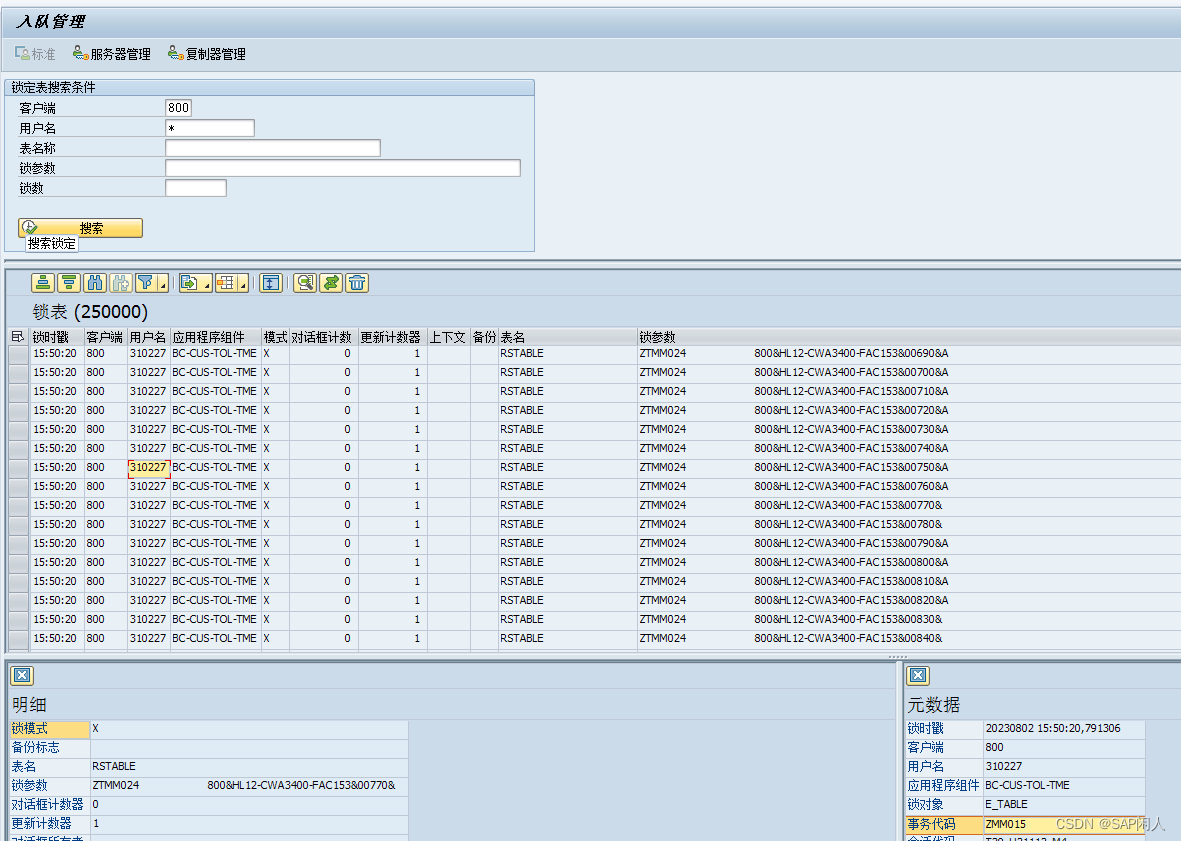The height and width of the screenshot is (841, 1181).
Task: Click the green refresh arrows icon
Action: click(331, 283)
